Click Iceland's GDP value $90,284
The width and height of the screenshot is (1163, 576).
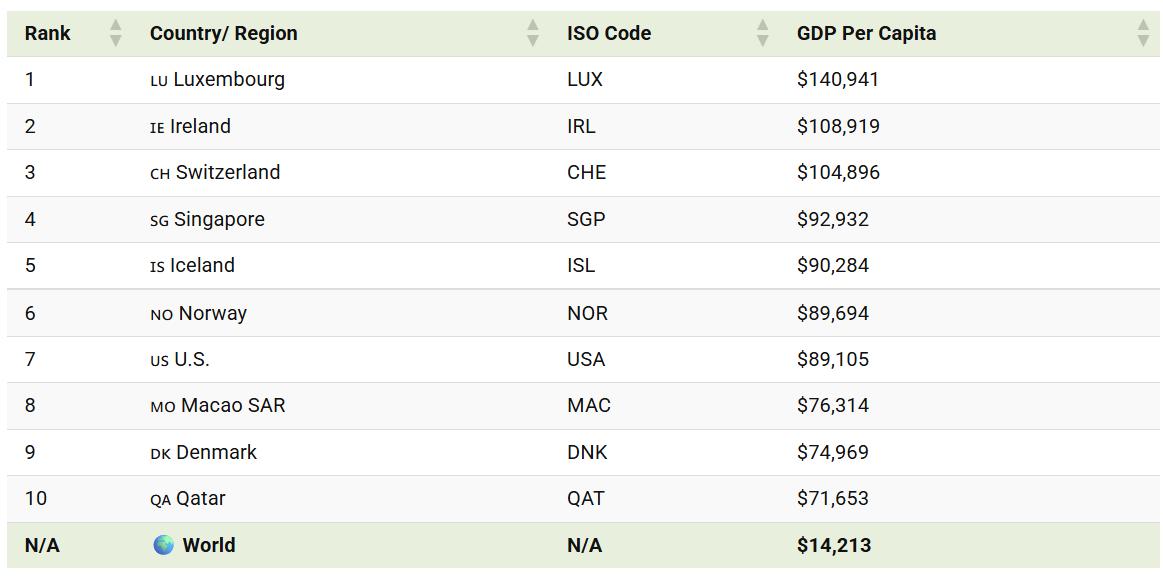click(x=833, y=265)
